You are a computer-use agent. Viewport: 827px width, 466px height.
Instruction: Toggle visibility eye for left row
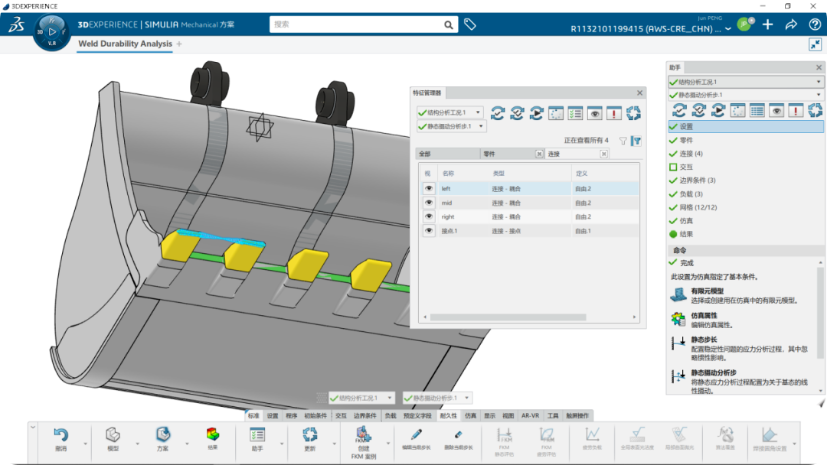point(429,188)
